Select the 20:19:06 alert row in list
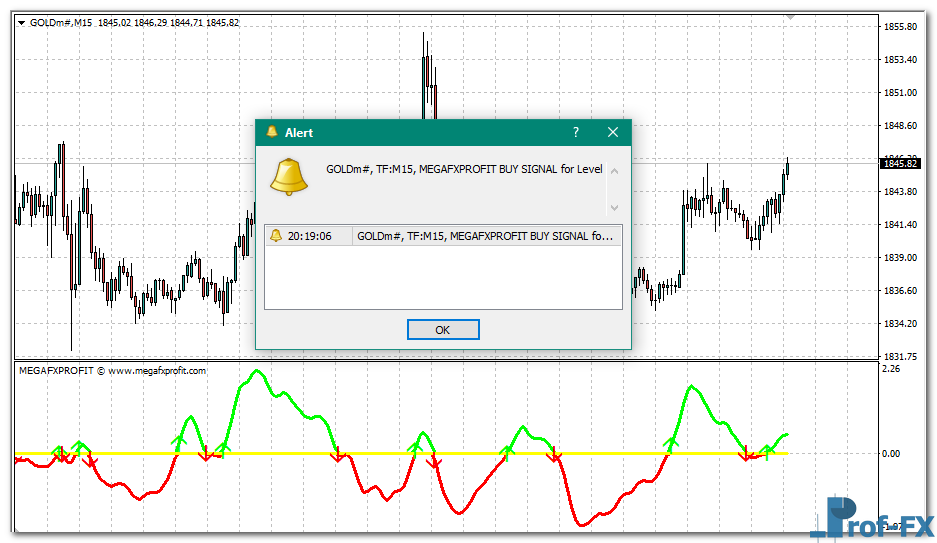Viewport: 937px width, 543px height. point(442,236)
